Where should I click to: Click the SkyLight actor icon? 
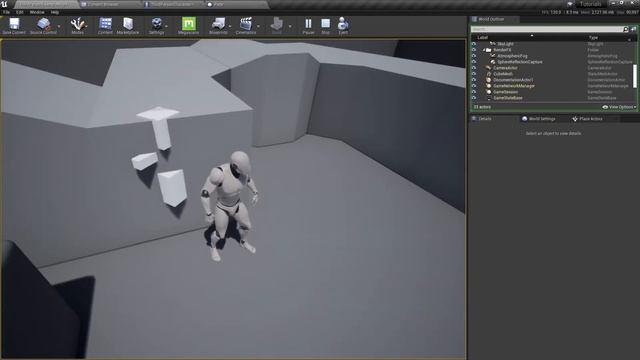click(493, 44)
